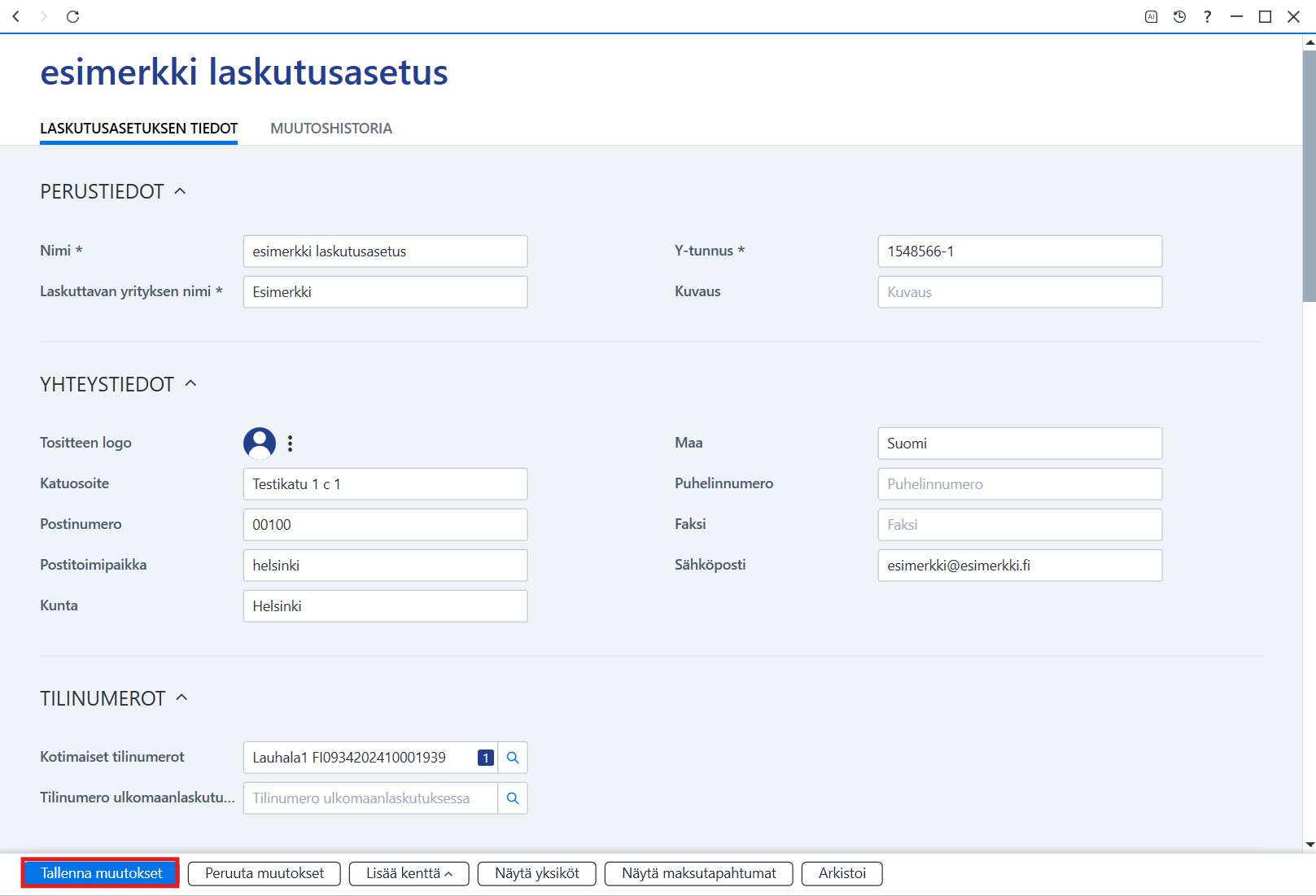Click the Nimi input field
1316x896 pixels.
coord(386,251)
